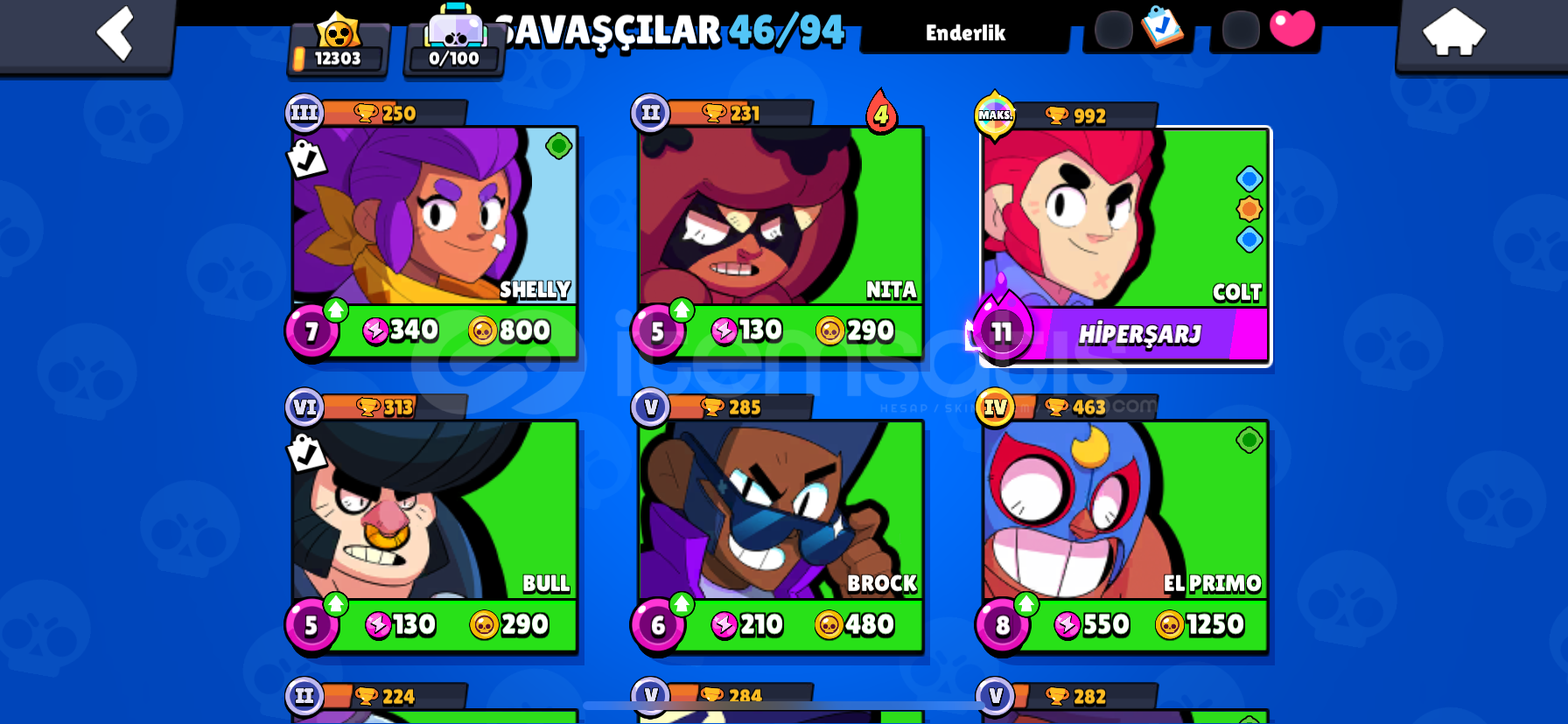Tap the HİPERŞARJ button on Colt
This screenshot has height=724, width=1568.
1139,334
